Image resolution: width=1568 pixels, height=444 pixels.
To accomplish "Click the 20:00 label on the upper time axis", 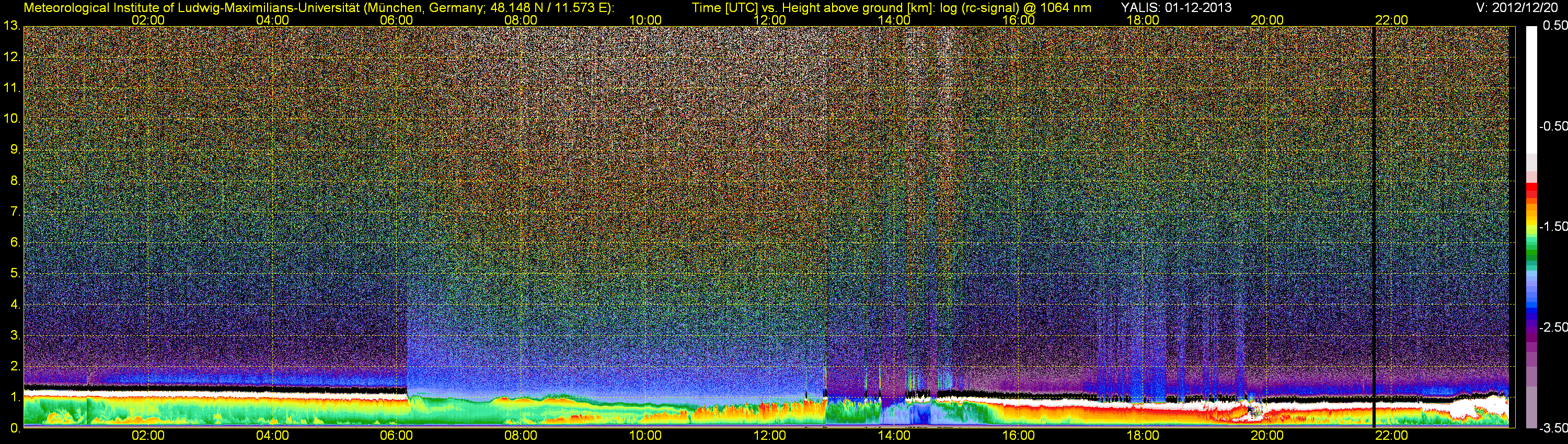I will [1267, 20].
